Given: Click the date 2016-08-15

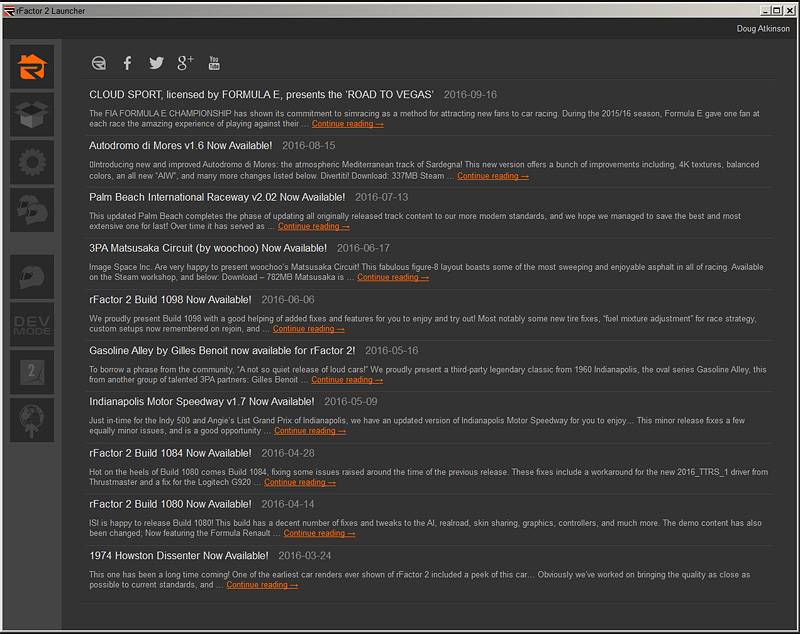Looking at the screenshot, I should (x=309, y=146).
